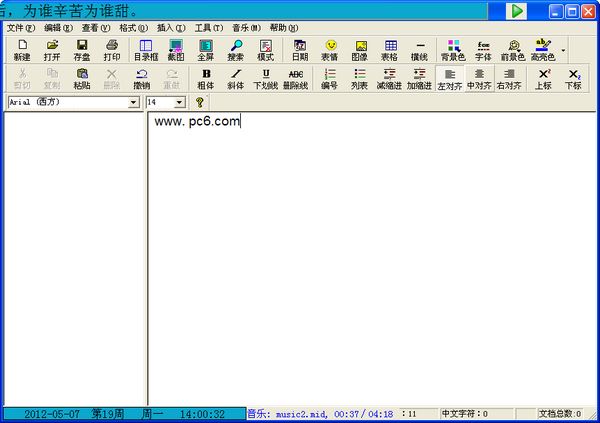
Task: Open a file with 打开 icon
Action: click(52, 50)
